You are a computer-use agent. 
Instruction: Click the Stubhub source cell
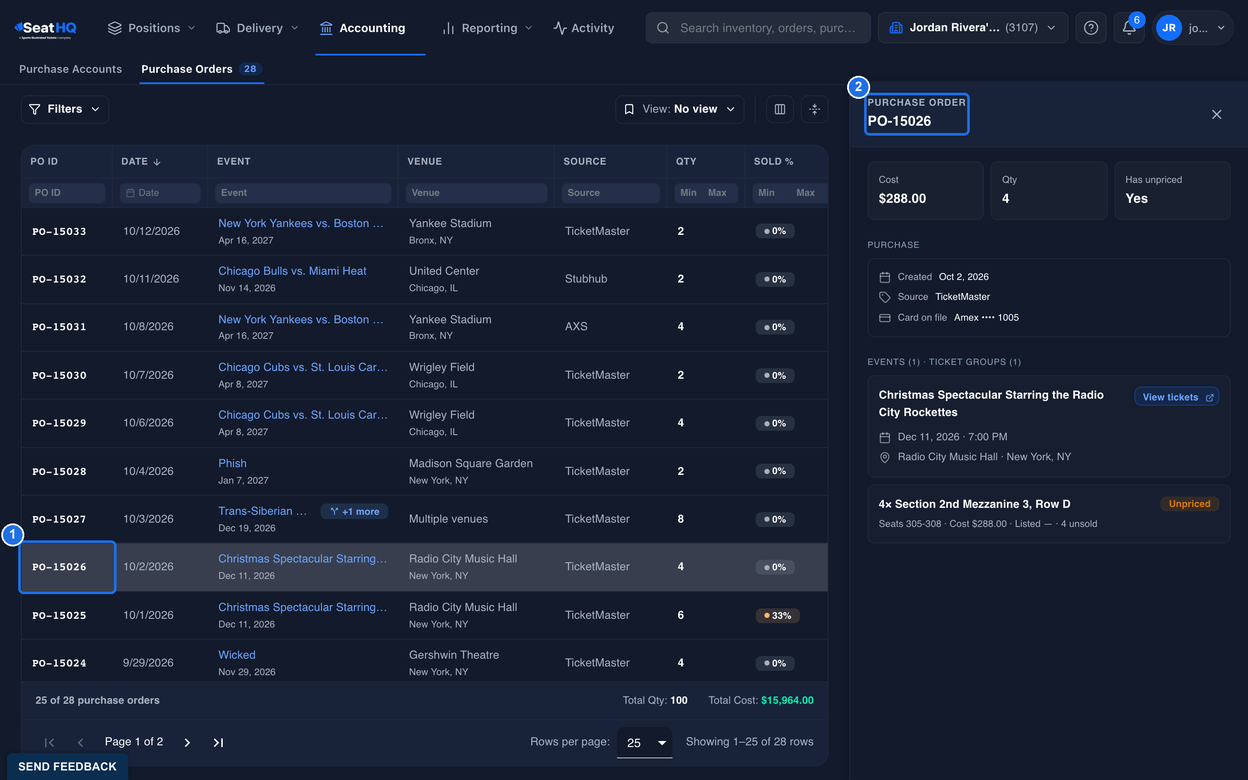586,279
